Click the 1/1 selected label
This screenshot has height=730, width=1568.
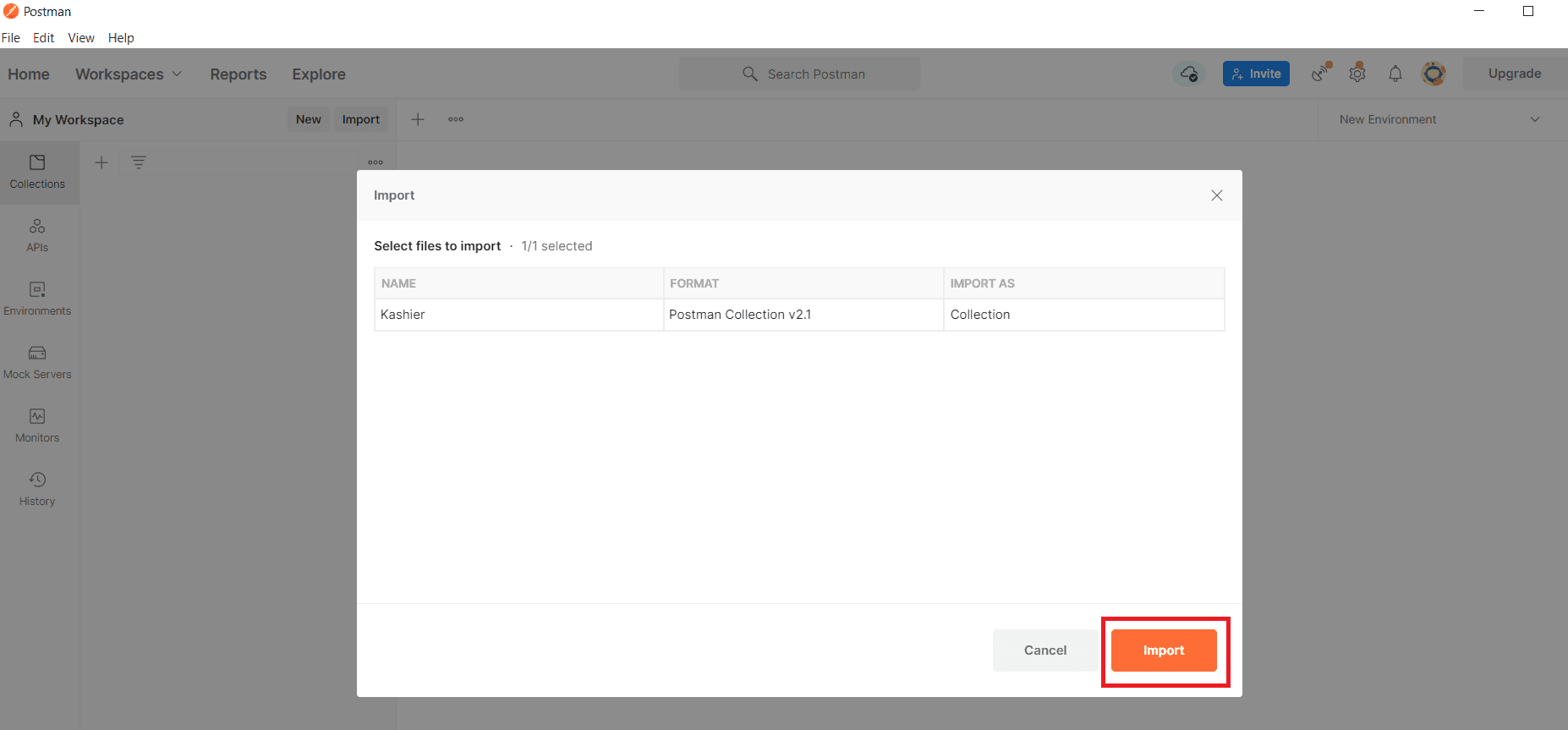pyautogui.click(x=556, y=246)
